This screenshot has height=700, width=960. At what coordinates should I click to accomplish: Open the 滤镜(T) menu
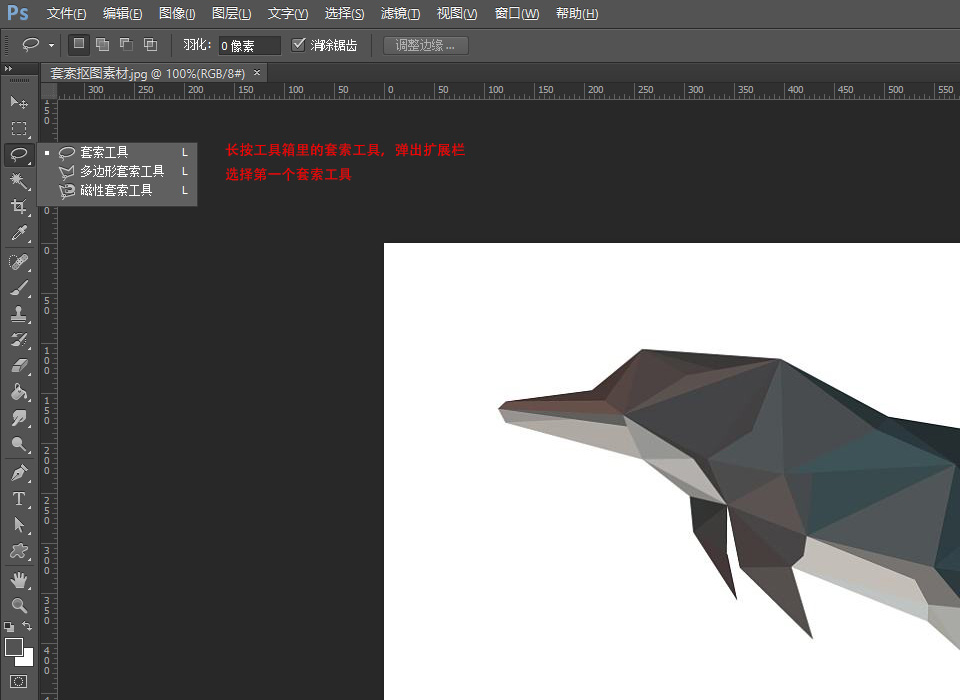tap(400, 14)
